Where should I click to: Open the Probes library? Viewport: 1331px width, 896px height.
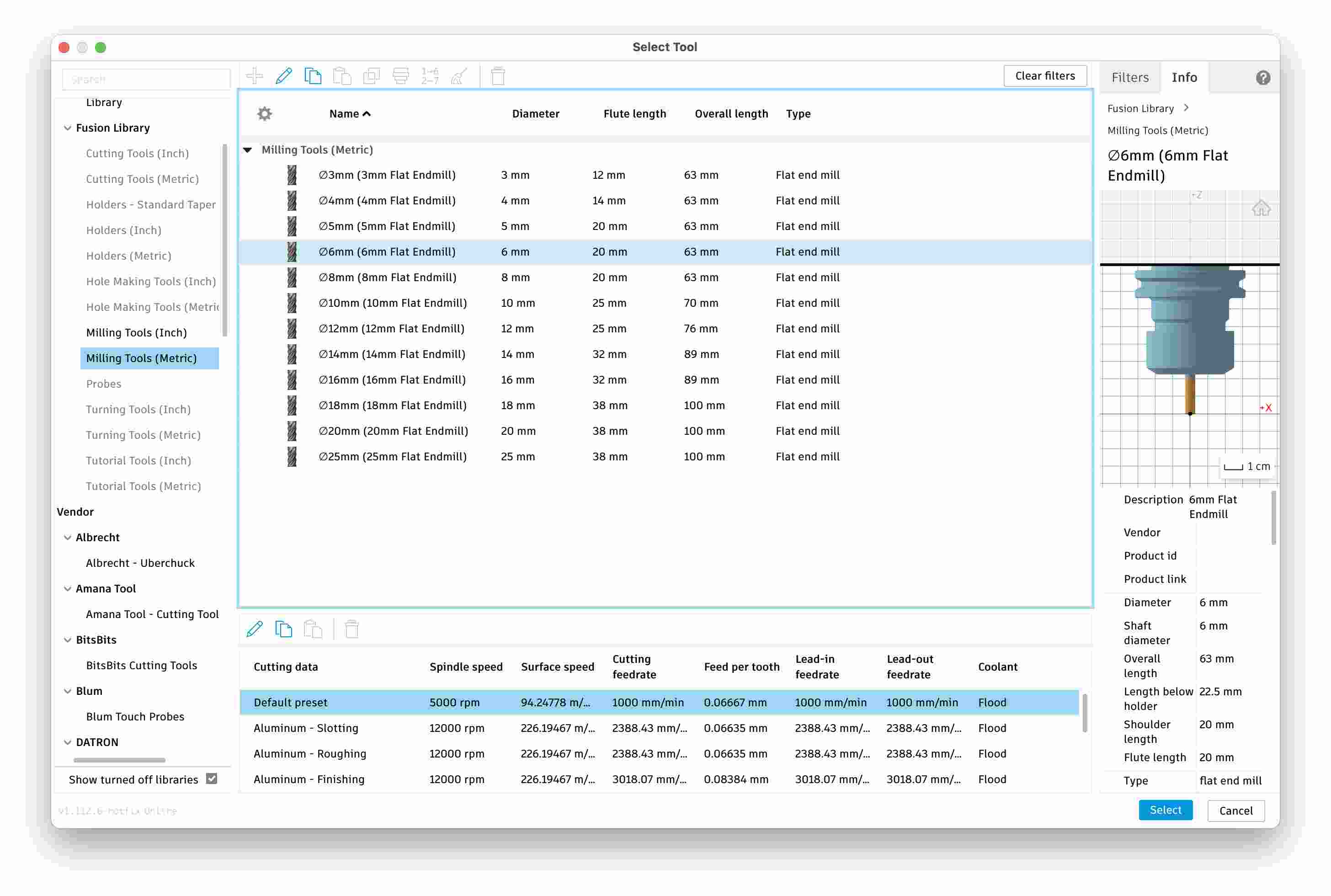(x=103, y=384)
